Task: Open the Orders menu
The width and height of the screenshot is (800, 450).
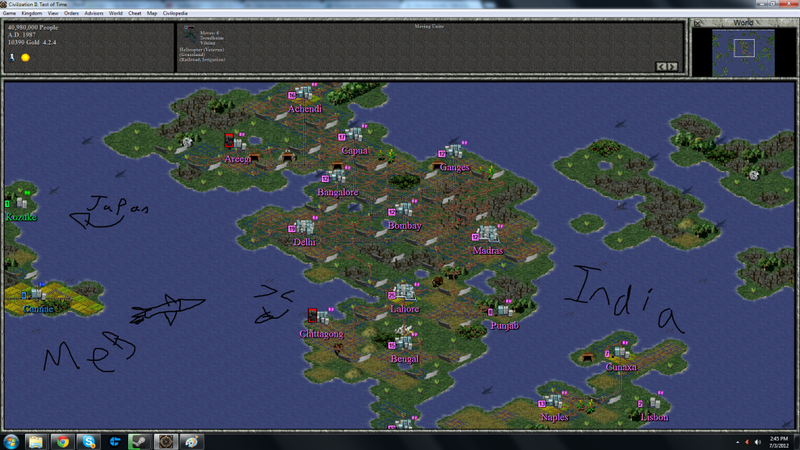Action: 71,13
